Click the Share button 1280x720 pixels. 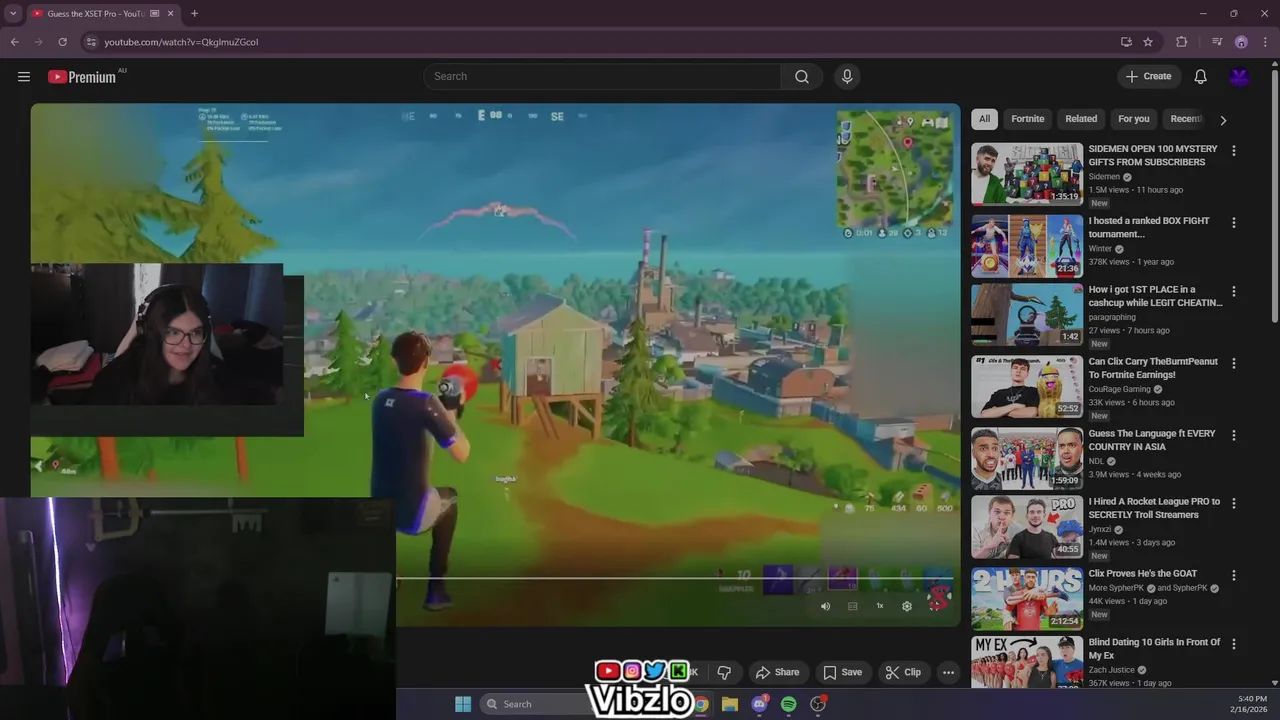[x=777, y=672]
